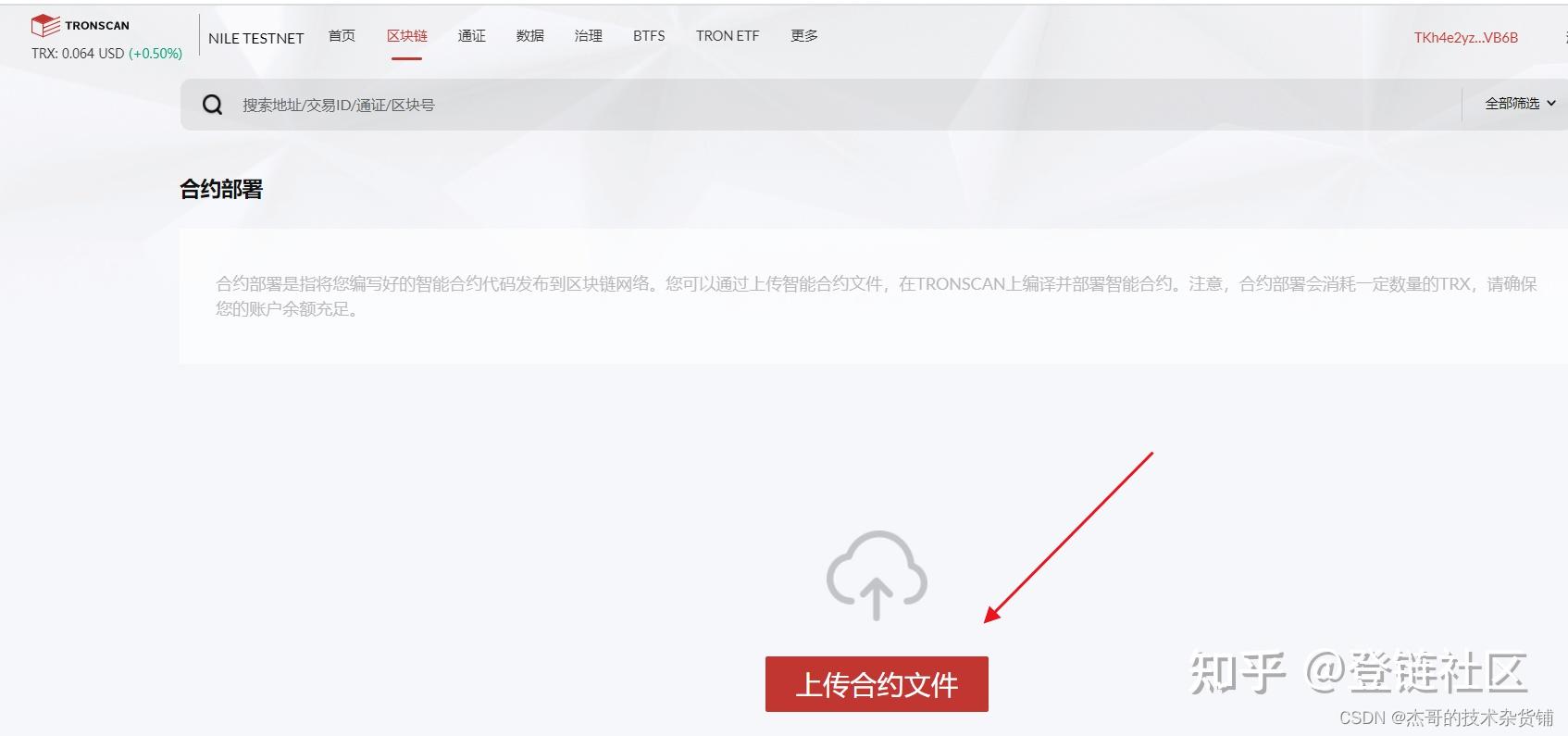1568x736 pixels.
Task: Click the 合约部署 page heading
Action: tap(221, 190)
